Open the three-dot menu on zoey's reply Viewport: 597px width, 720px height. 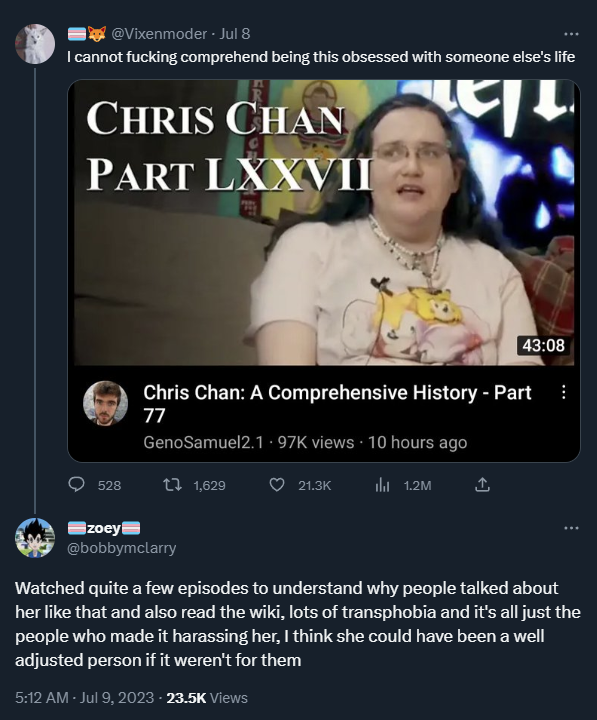click(x=571, y=528)
